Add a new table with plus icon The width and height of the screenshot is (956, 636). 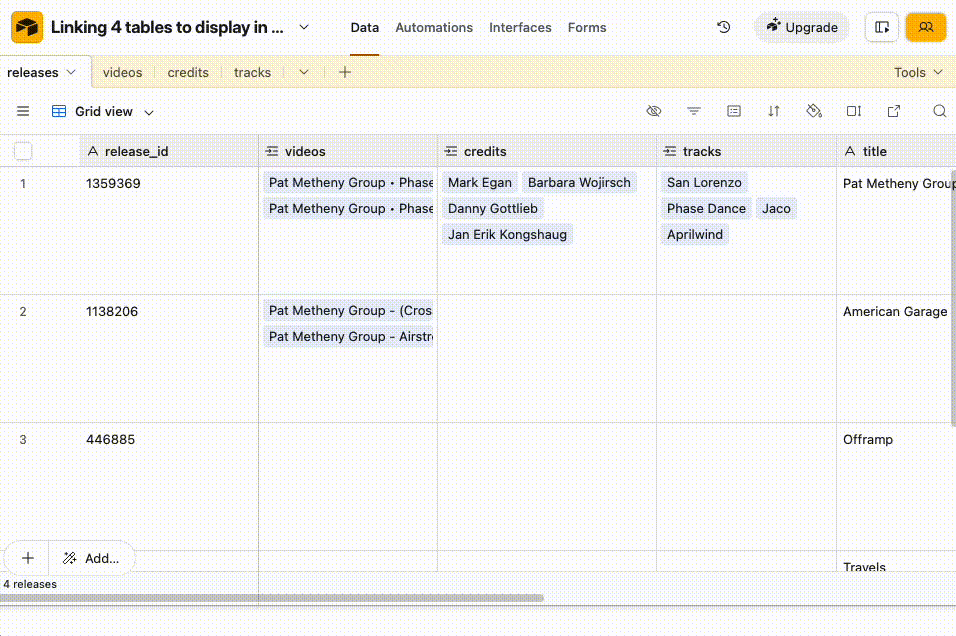coord(344,72)
